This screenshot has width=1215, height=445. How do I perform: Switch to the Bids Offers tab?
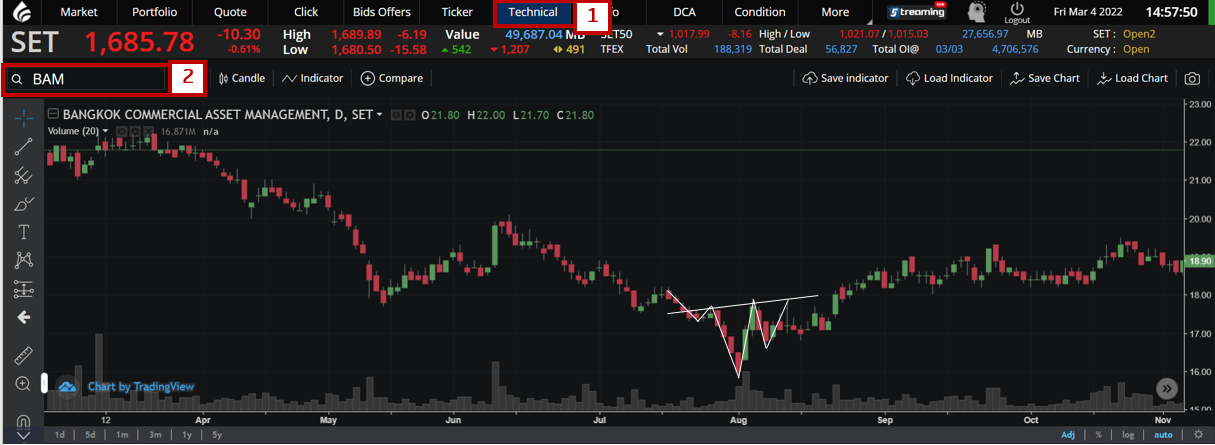(381, 12)
